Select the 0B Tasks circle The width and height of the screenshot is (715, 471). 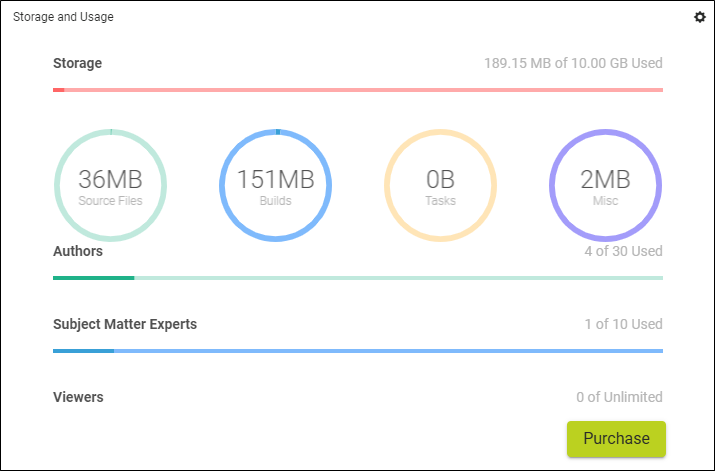pyautogui.click(x=440, y=186)
